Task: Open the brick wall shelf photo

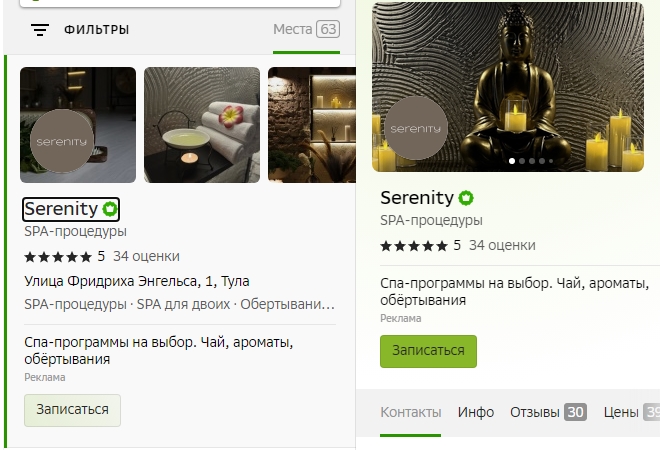Action: pos(312,125)
